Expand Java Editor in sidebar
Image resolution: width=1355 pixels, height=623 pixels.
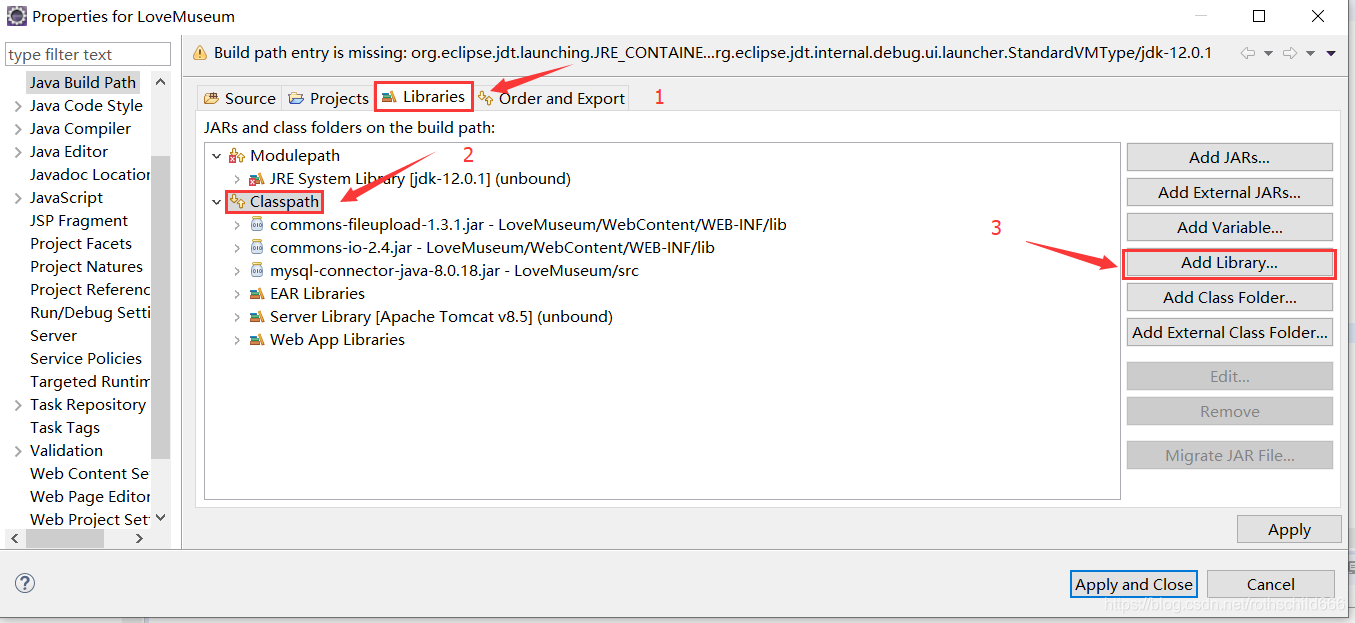[18, 152]
